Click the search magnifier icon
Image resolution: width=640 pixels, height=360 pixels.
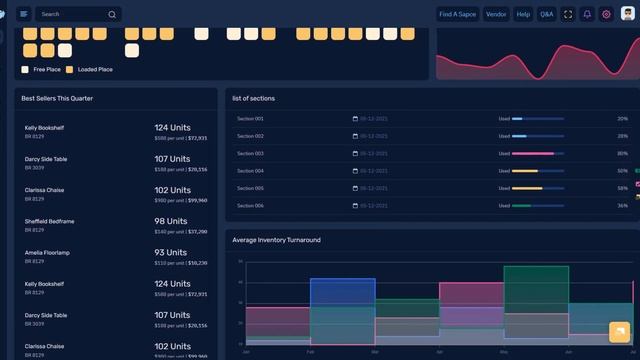coord(112,15)
